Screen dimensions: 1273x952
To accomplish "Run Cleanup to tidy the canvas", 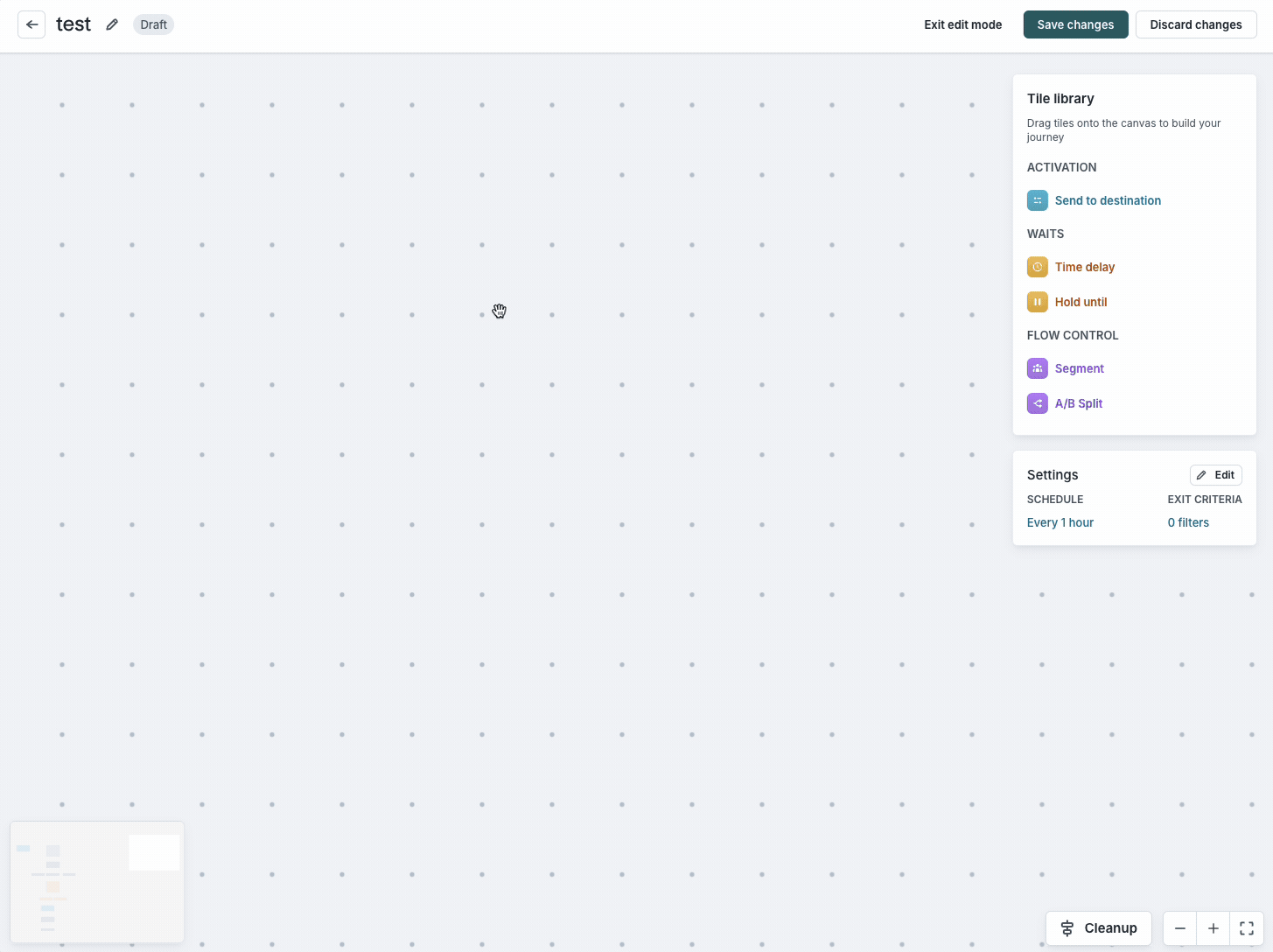I will pos(1099,928).
